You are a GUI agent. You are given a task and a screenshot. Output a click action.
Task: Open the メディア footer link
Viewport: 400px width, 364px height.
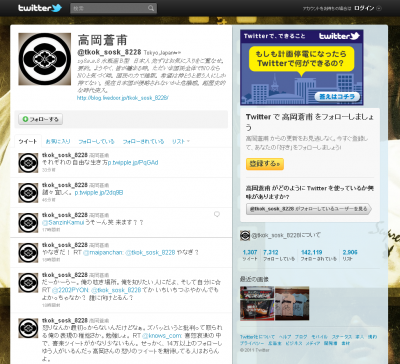pos(313,343)
